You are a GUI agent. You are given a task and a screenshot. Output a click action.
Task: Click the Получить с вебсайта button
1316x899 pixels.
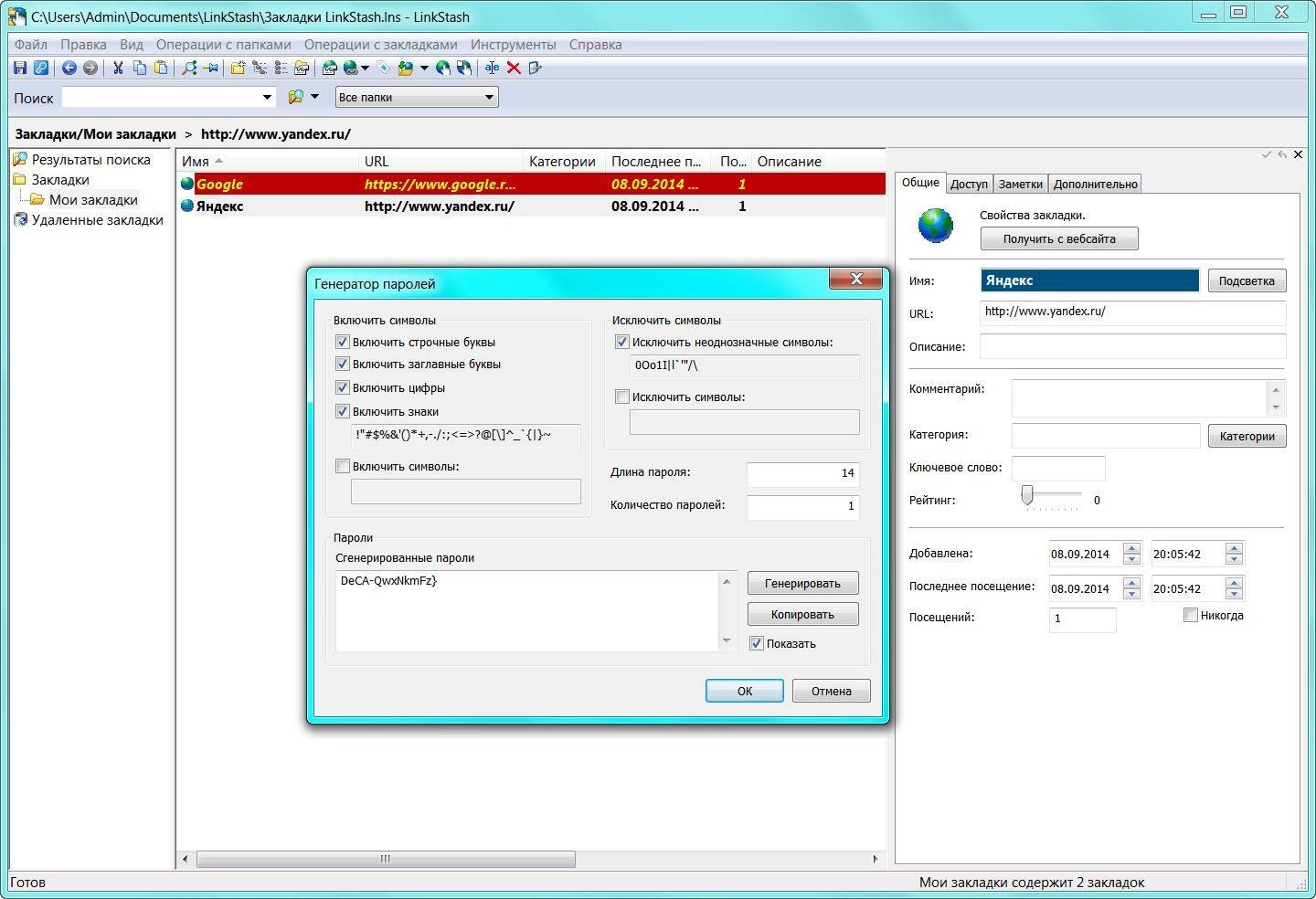pyautogui.click(x=1059, y=238)
